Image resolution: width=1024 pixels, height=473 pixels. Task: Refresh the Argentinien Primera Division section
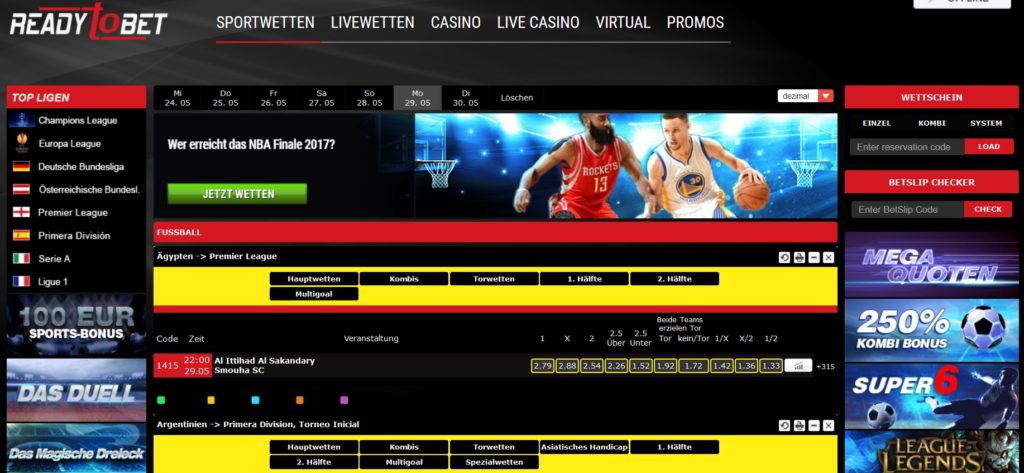click(784, 425)
